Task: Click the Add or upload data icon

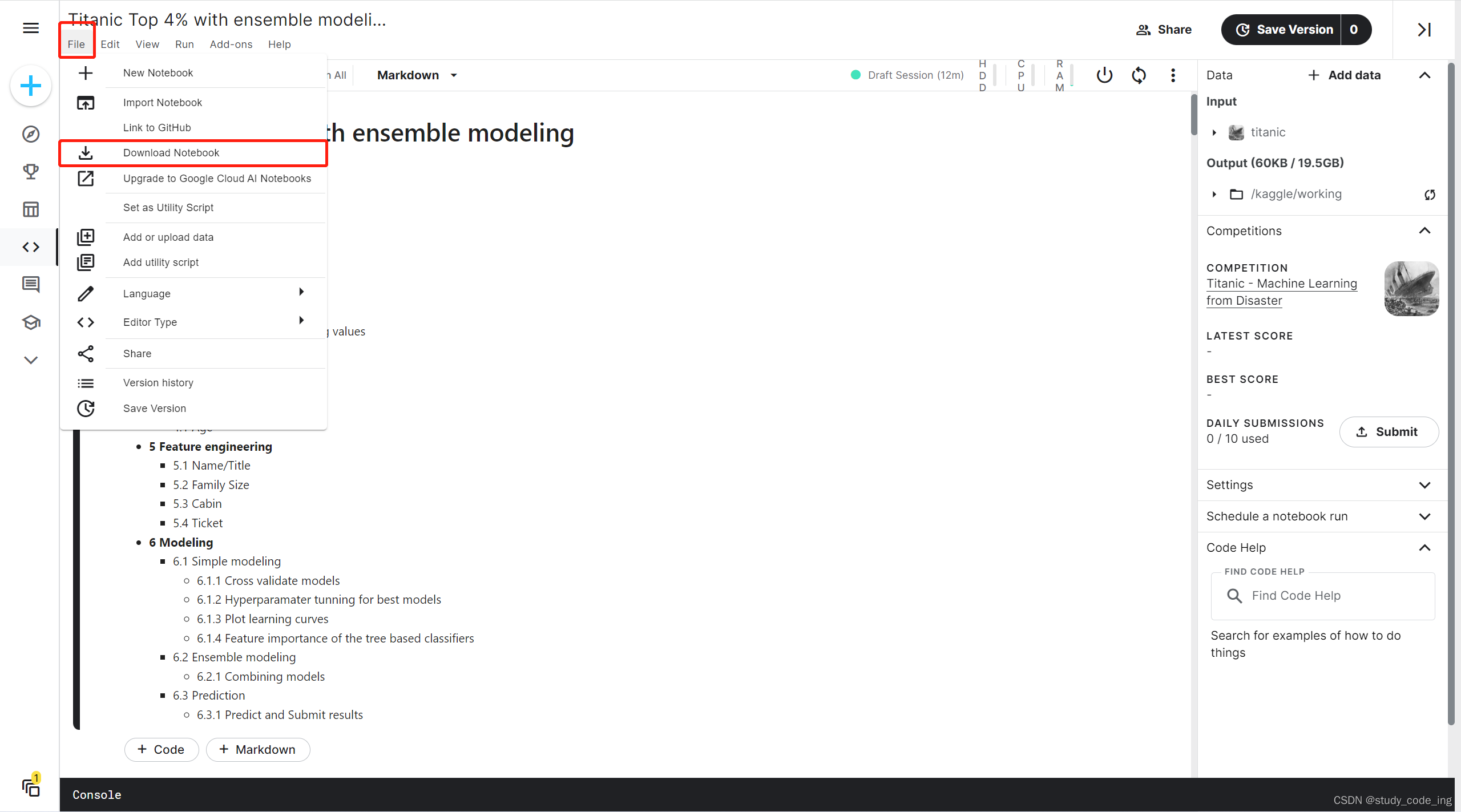Action: (86, 237)
